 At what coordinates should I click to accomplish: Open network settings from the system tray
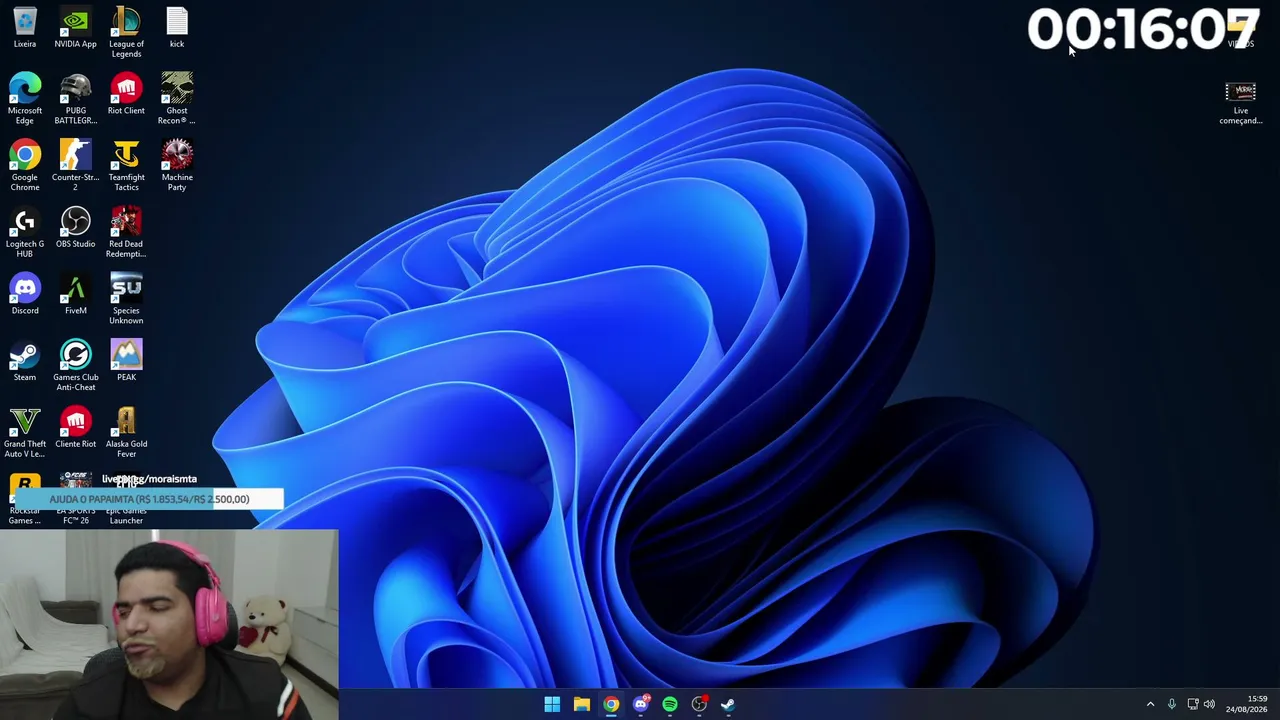(1193, 704)
